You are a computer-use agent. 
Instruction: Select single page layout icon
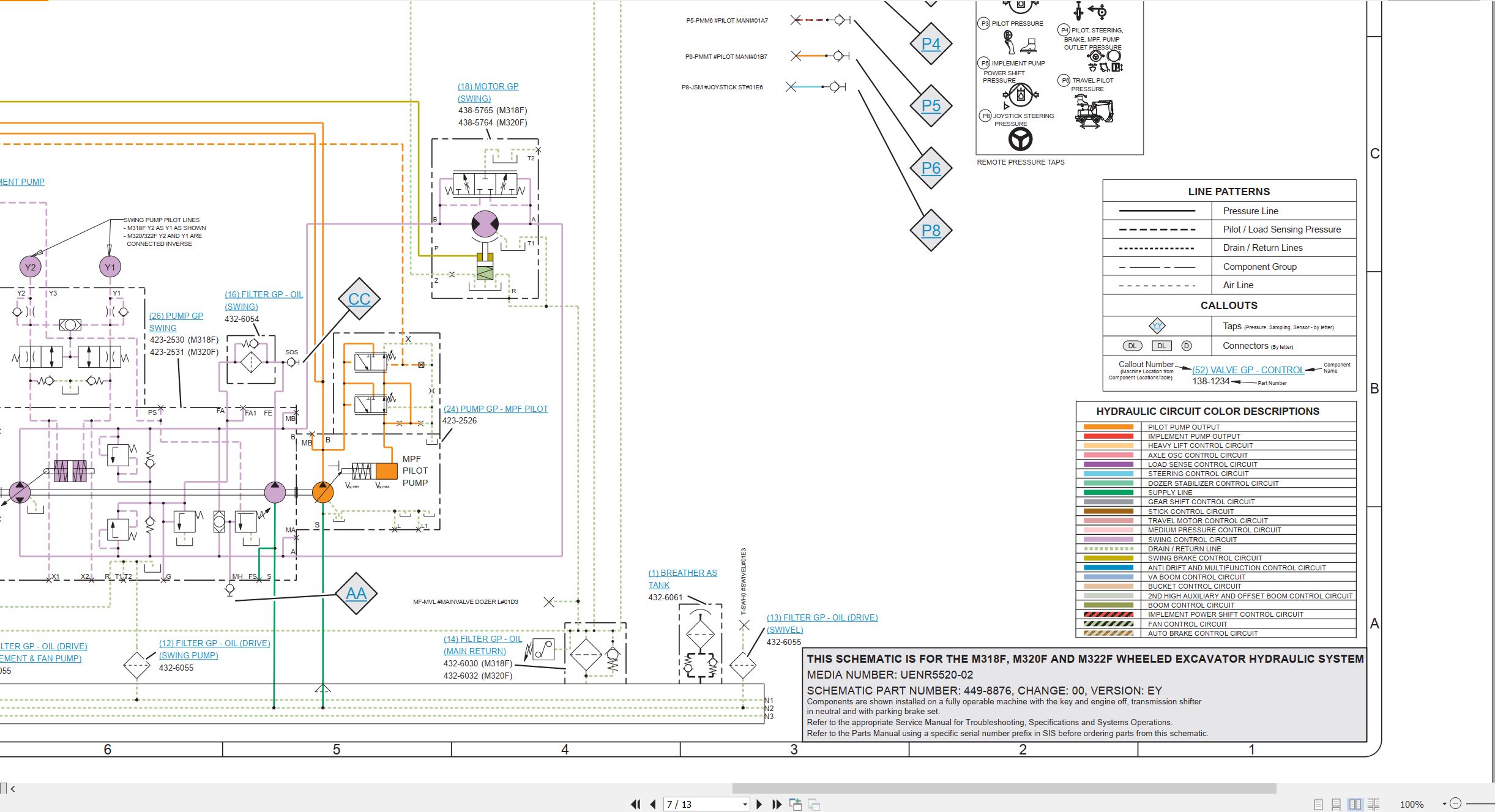[1318, 805]
